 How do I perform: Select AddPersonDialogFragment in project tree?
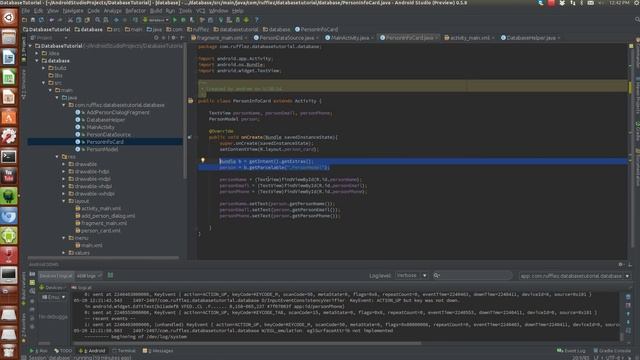tap(118, 112)
